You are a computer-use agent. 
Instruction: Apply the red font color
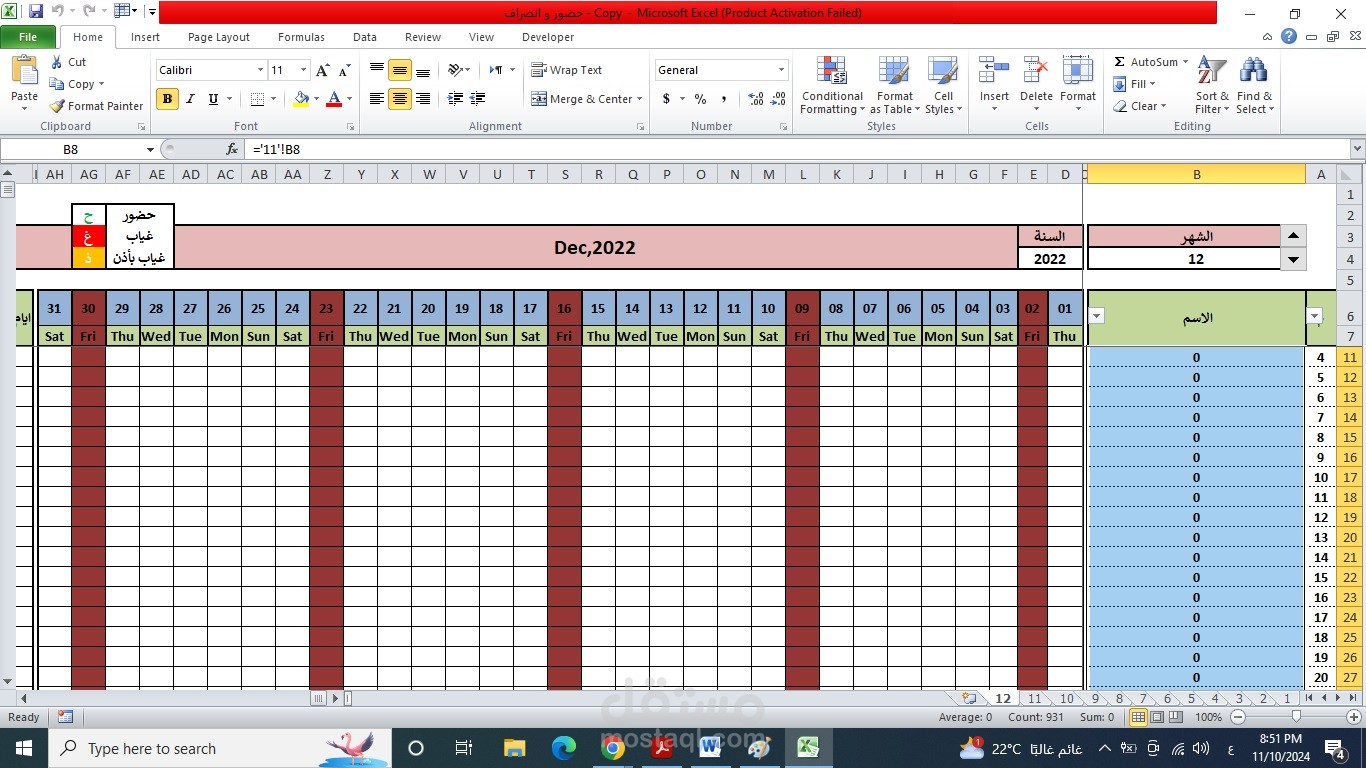point(334,99)
